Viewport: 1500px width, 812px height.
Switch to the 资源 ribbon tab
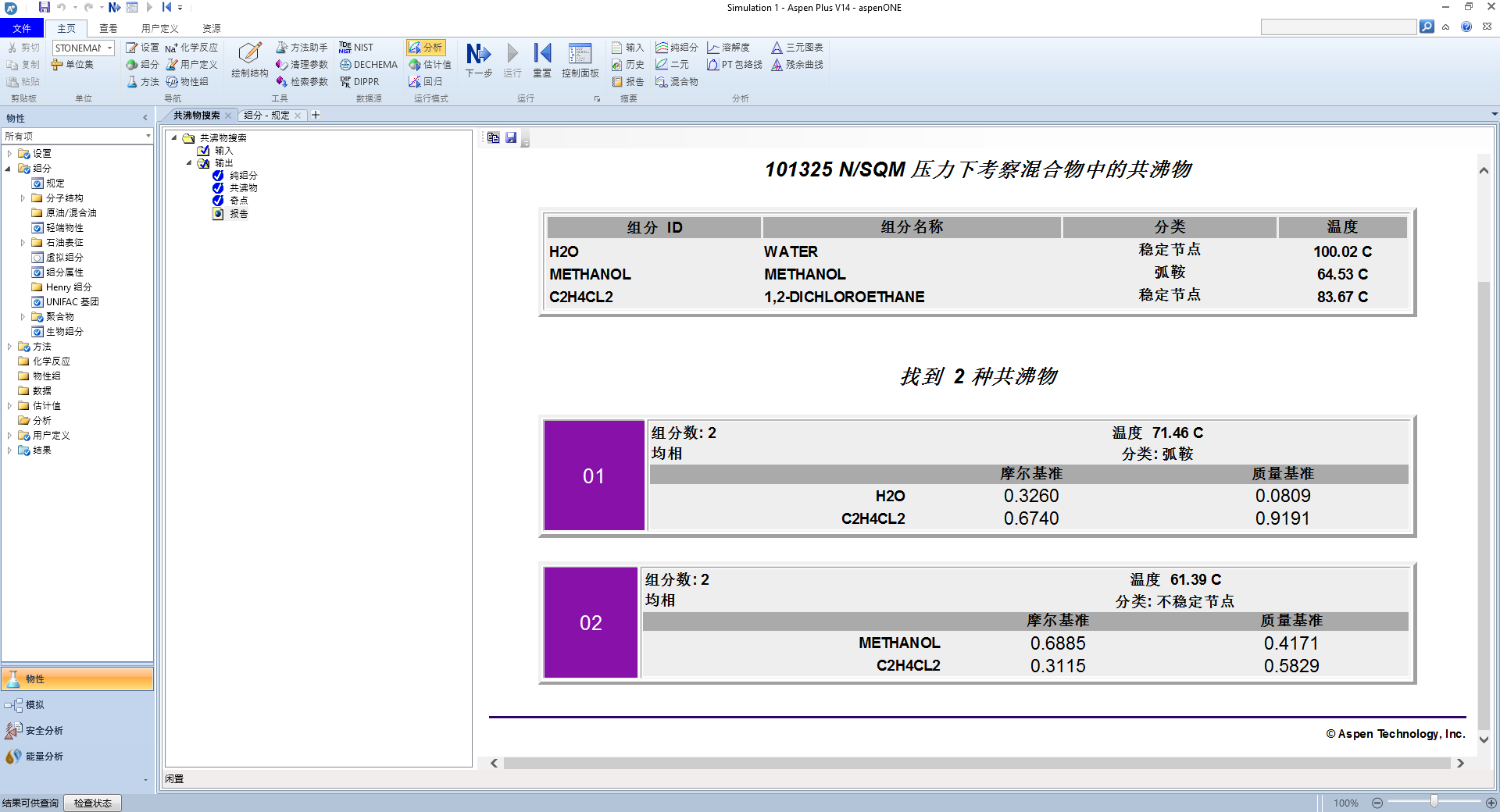click(212, 28)
